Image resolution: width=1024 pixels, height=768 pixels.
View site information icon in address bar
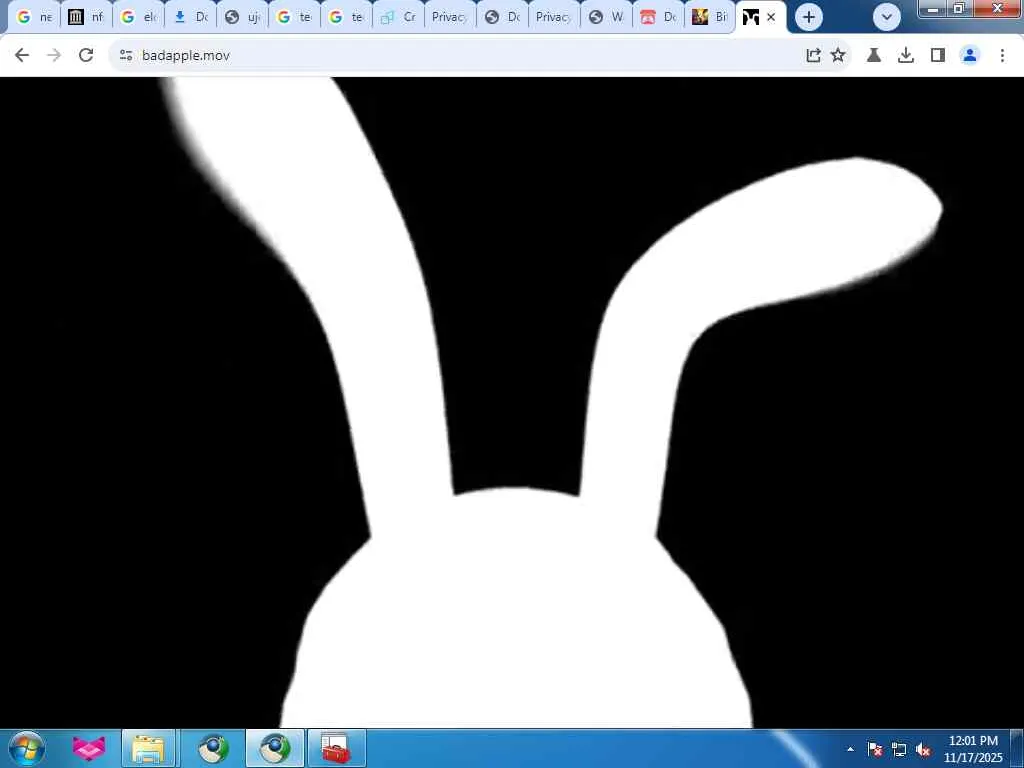(x=126, y=56)
